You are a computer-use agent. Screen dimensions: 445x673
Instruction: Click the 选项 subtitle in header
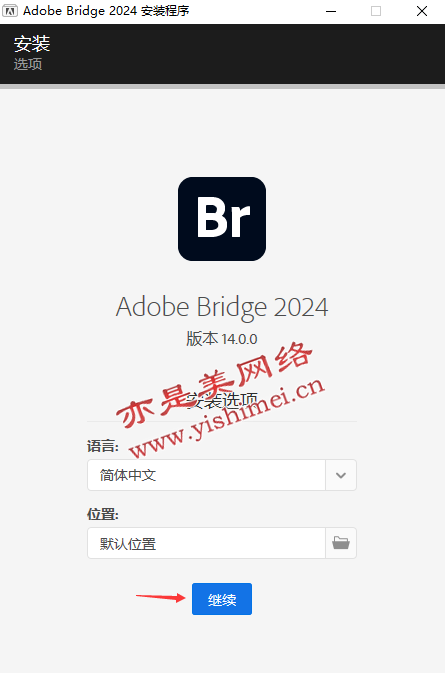[x=28, y=64]
